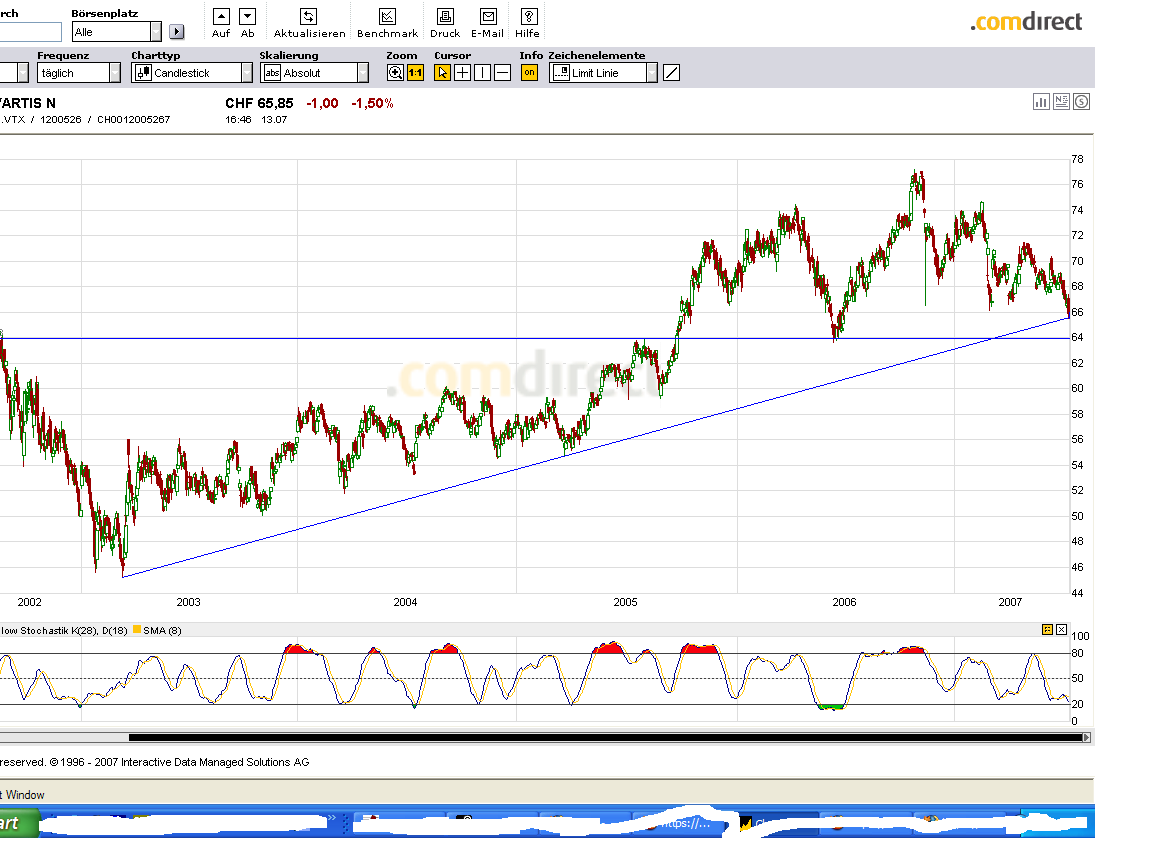Close the Slow Stochastik indicator panel
This screenshot has width=1152, height=864.
pos(1061,629)
